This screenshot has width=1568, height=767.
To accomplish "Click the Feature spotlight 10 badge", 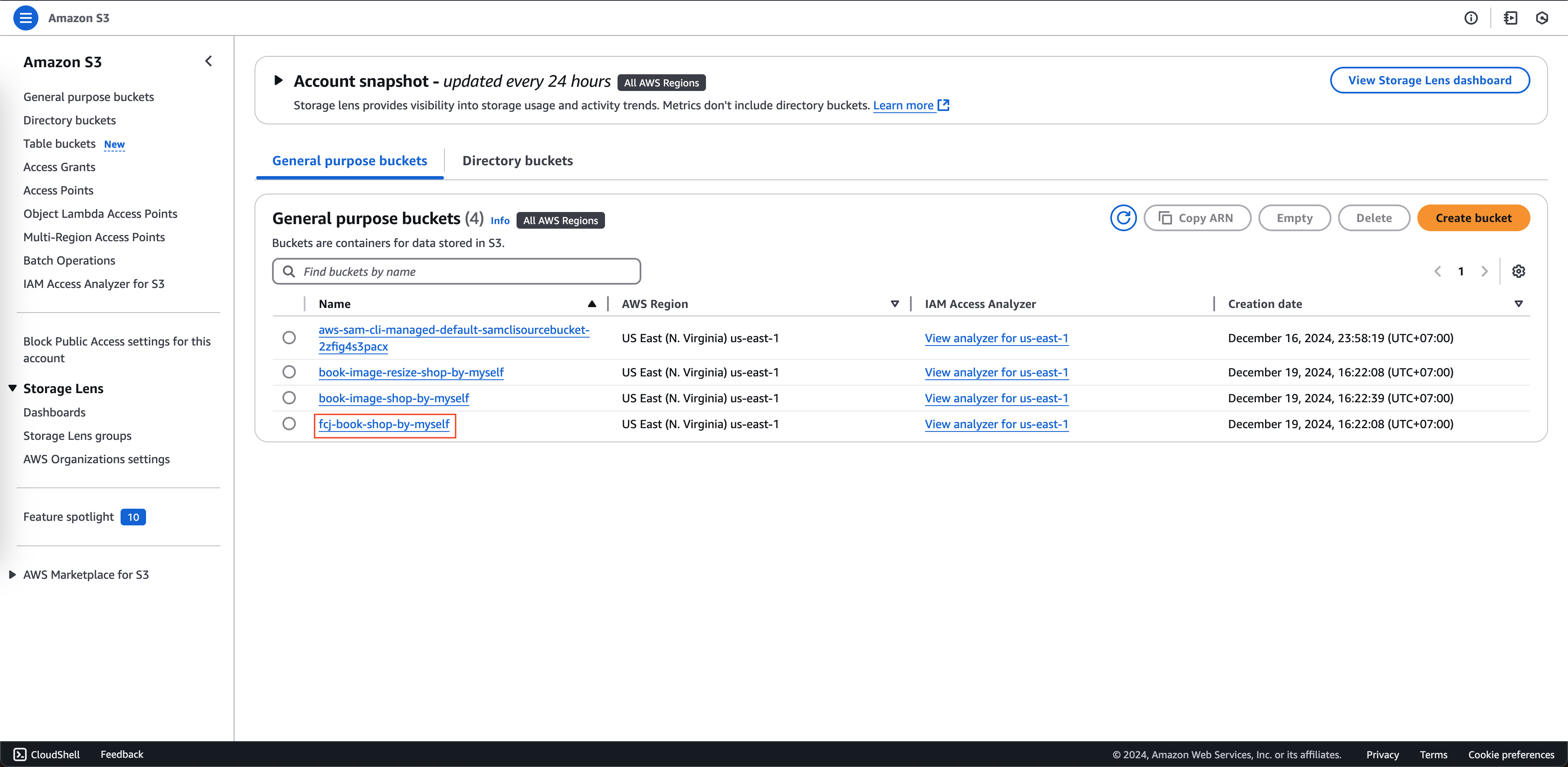I will pyautogui.click(x=133, y=517).
